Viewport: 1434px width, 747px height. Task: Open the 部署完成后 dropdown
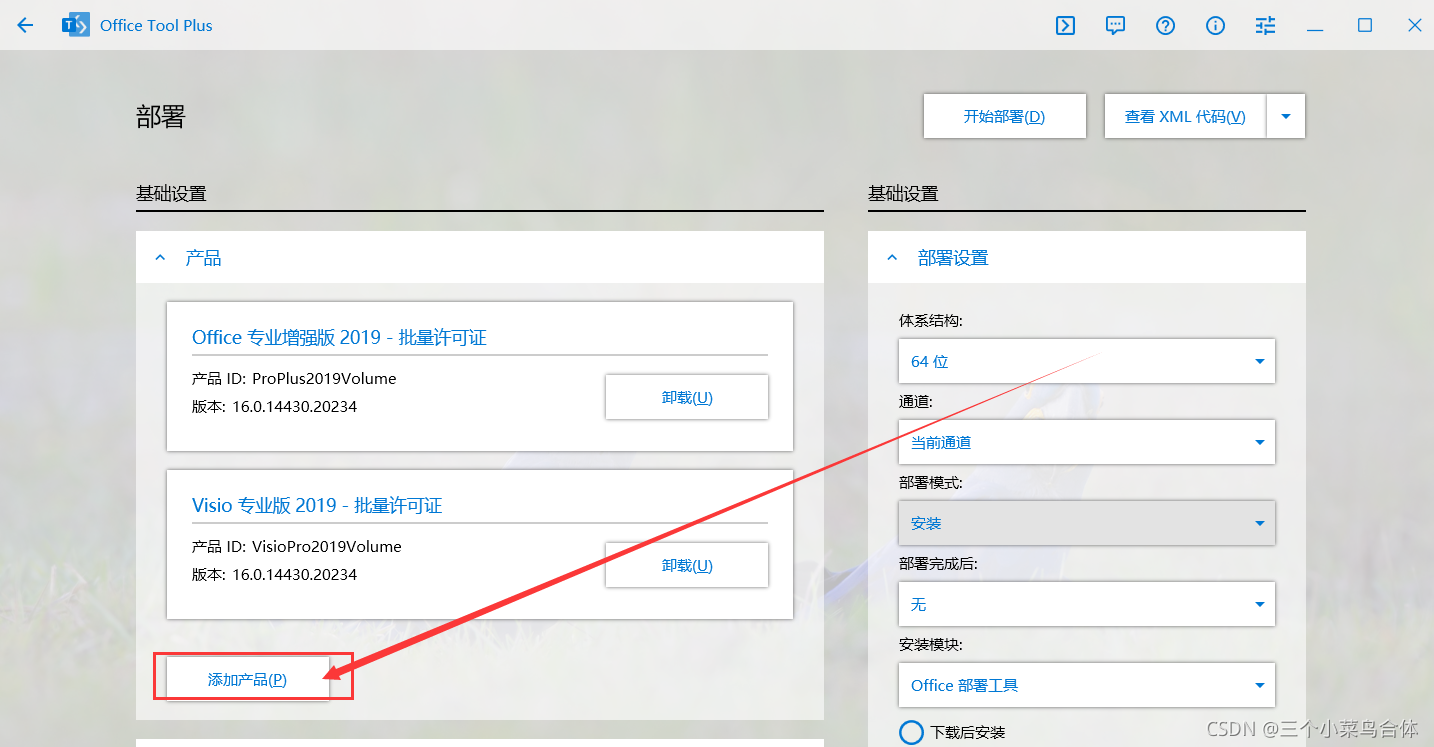click(1087, 604)
